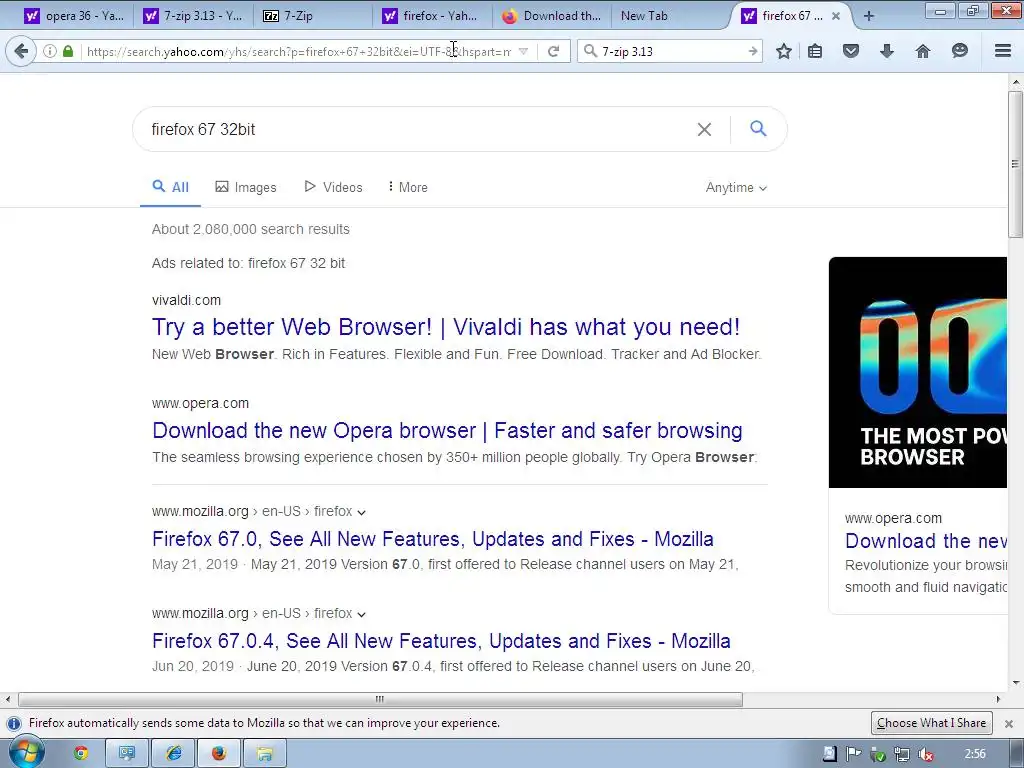Switch to the firefox - Yahoo tab
Screen dimensions: 1024x768
pyautogui.click(x=432, y=16)
